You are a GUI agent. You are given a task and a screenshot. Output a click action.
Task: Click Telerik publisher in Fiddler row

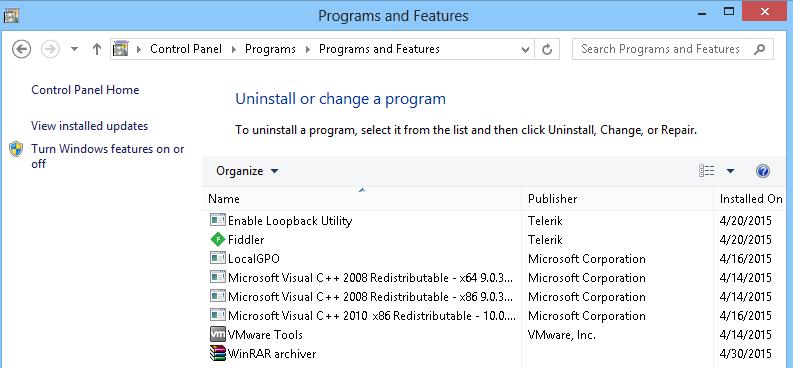coord(545,240)
